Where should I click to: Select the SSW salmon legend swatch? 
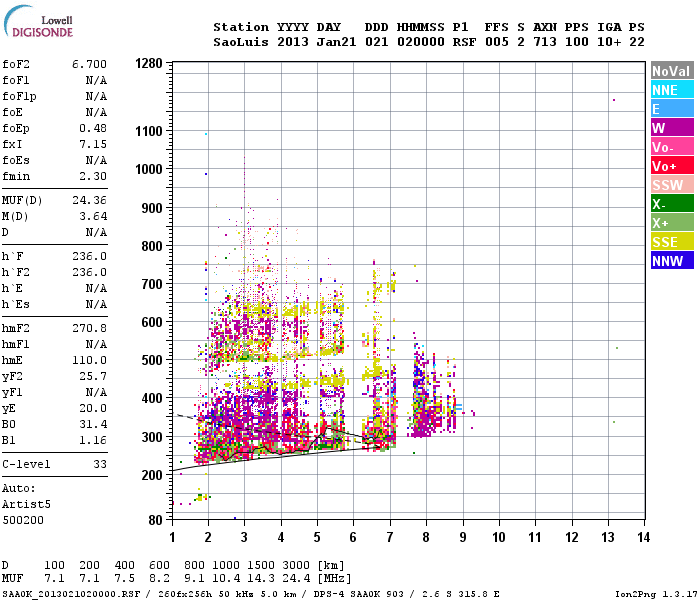click(672, 185)
